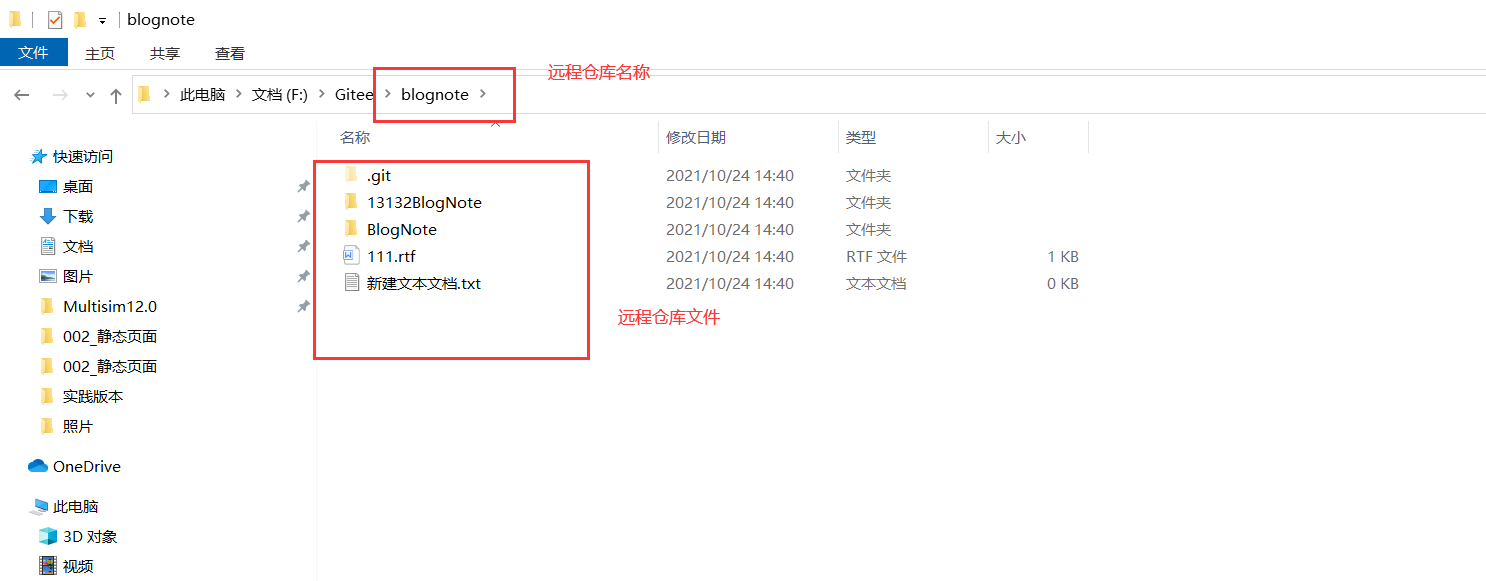The height and width of the screenshot is (581, 1486).
Task: Click 文档 (F:) in the address bar
Action: click(x=280, y=95)
